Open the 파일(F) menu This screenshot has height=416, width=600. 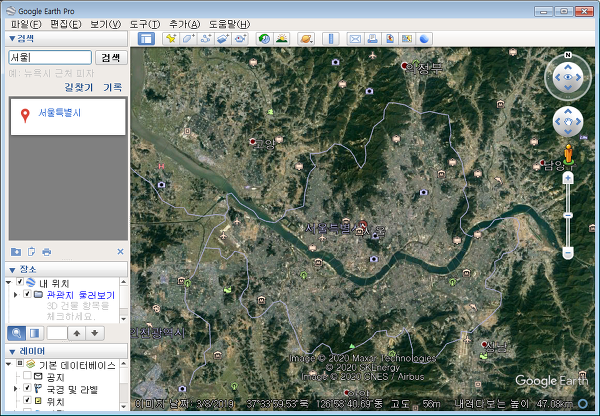26,24
